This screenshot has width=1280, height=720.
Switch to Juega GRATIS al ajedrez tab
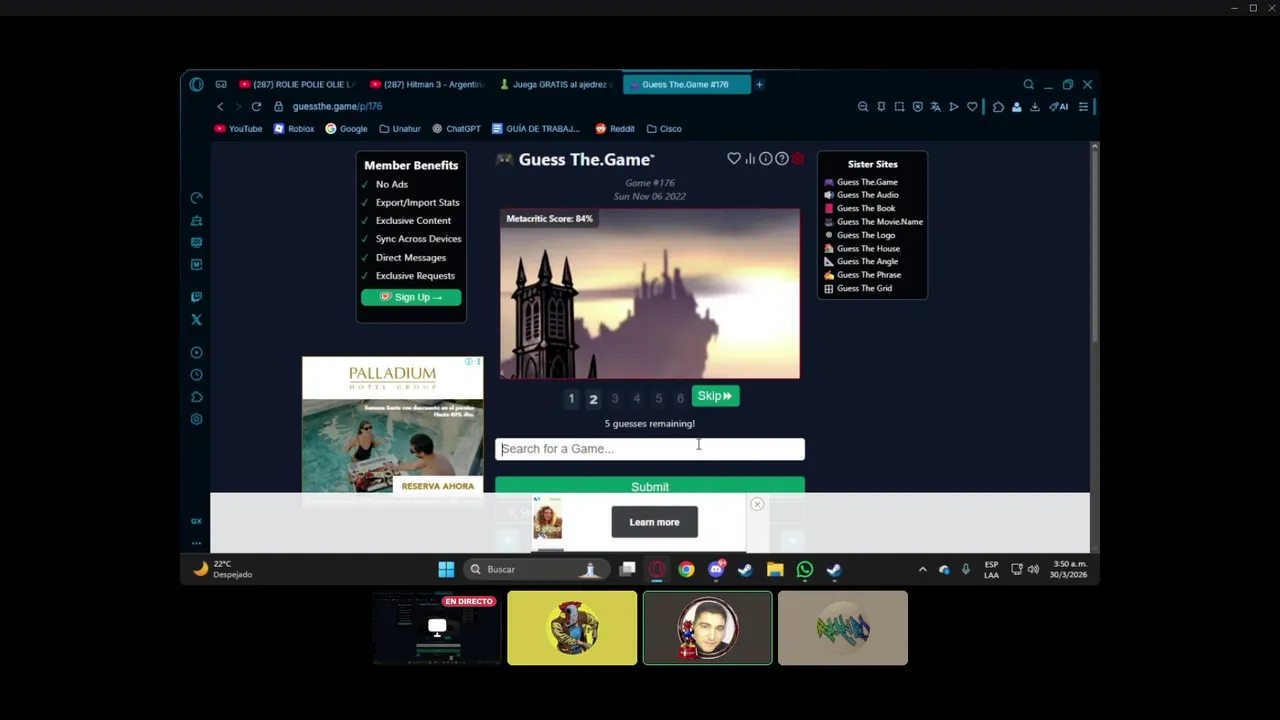pos(557,85)
